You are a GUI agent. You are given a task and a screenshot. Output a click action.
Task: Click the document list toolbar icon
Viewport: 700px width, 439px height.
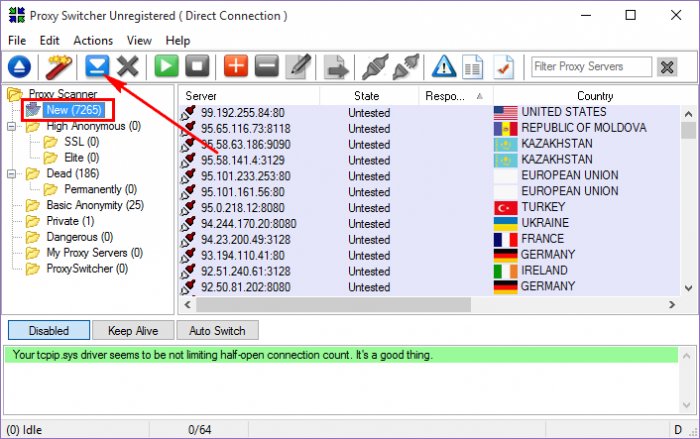[472, 67]
